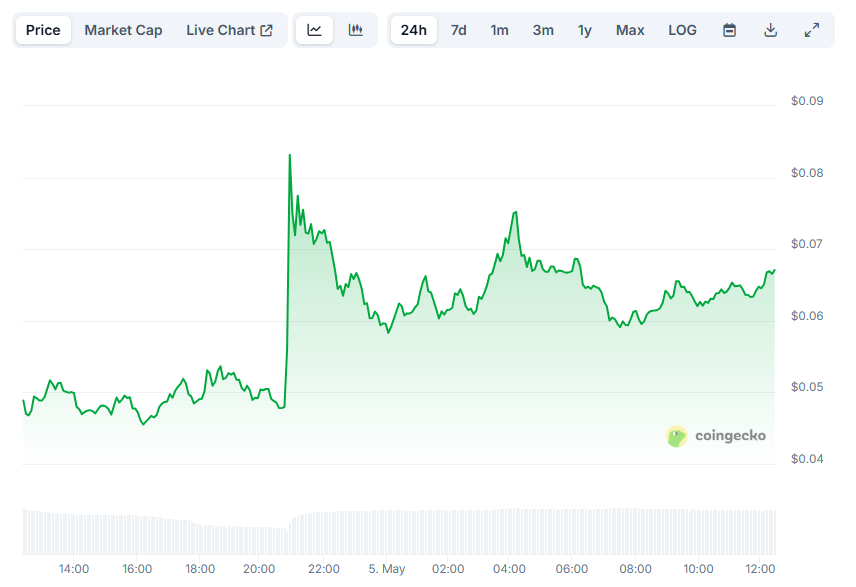Select the 24h time range

414,30
